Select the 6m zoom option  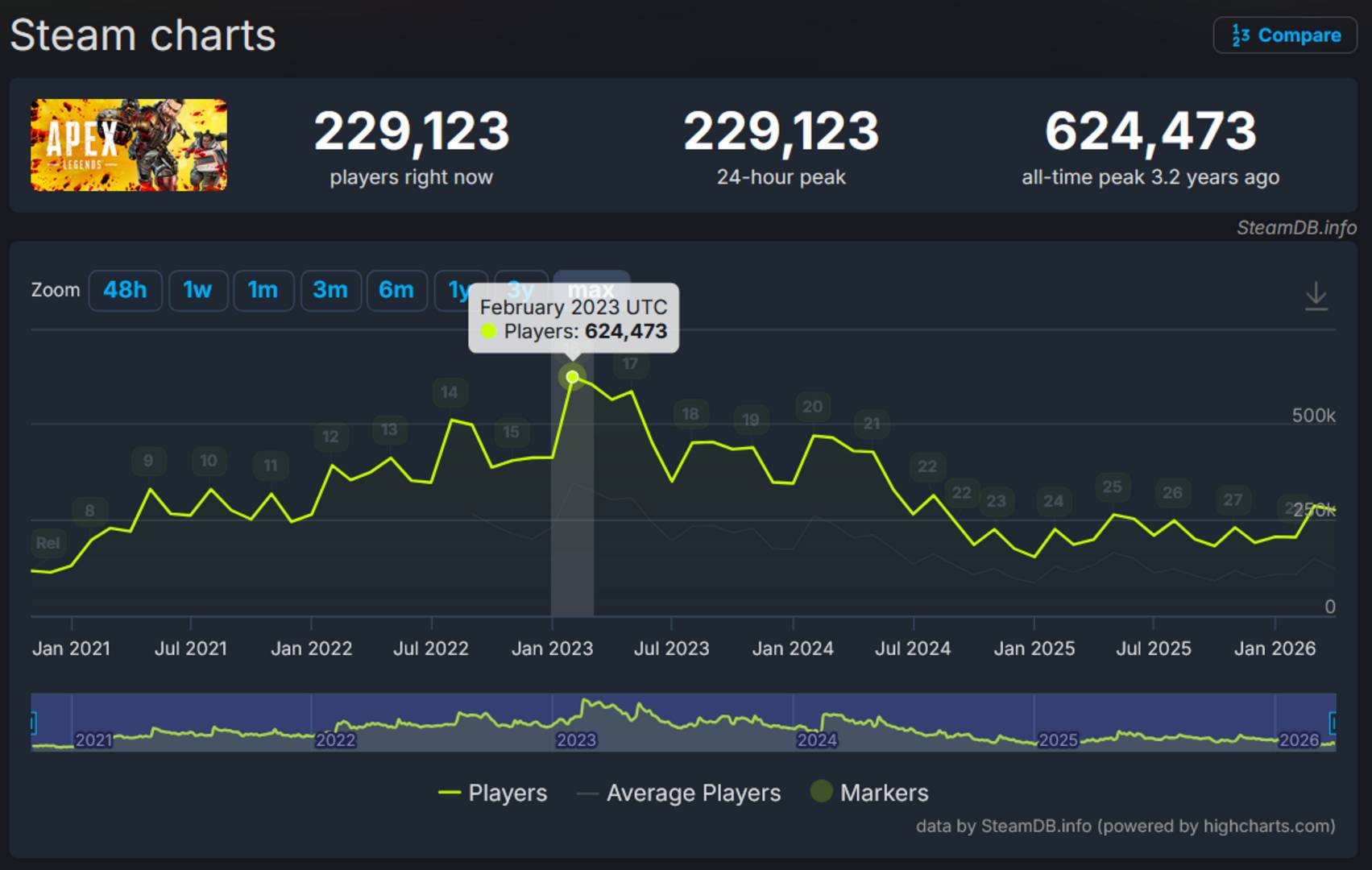397,291
